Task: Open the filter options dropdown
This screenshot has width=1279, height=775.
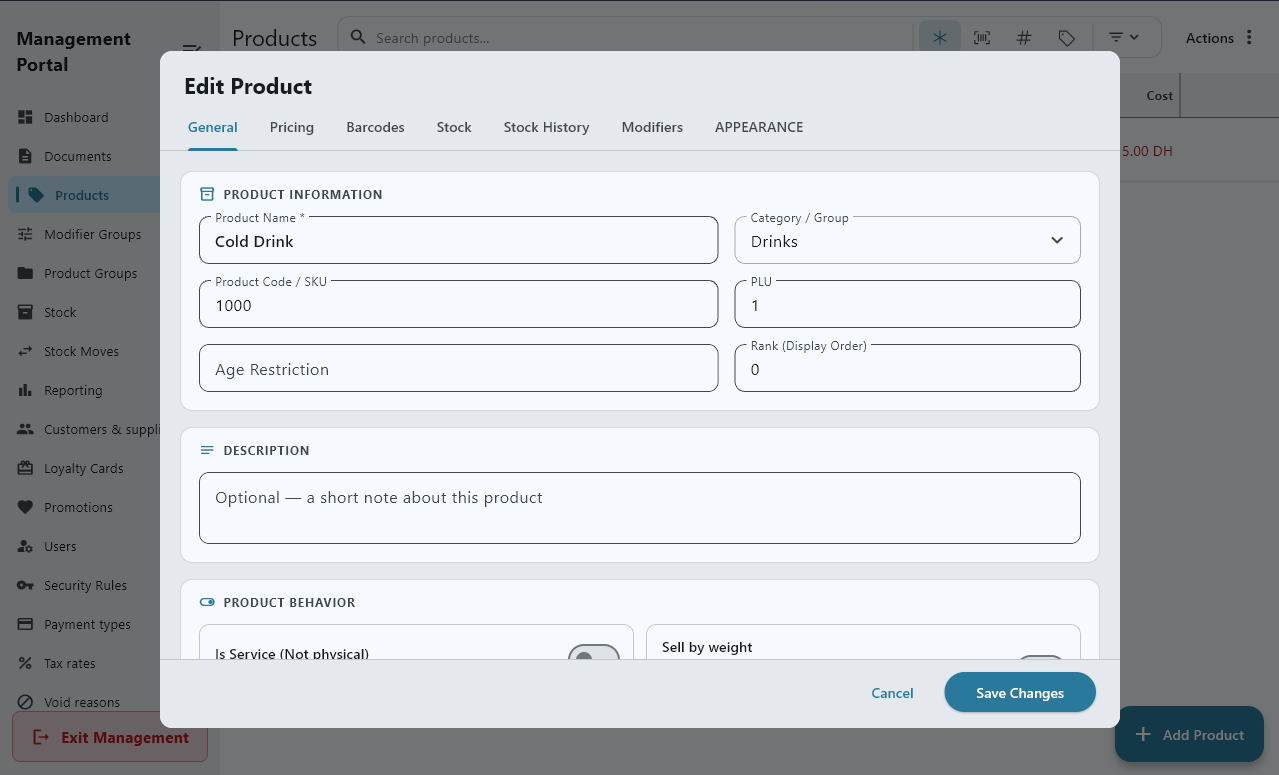Action: pyautogui.click(x=1124, y=37)
